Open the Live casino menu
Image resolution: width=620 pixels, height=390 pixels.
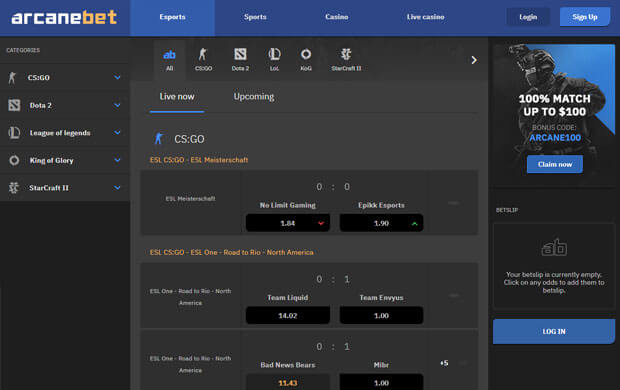[425, 17]
